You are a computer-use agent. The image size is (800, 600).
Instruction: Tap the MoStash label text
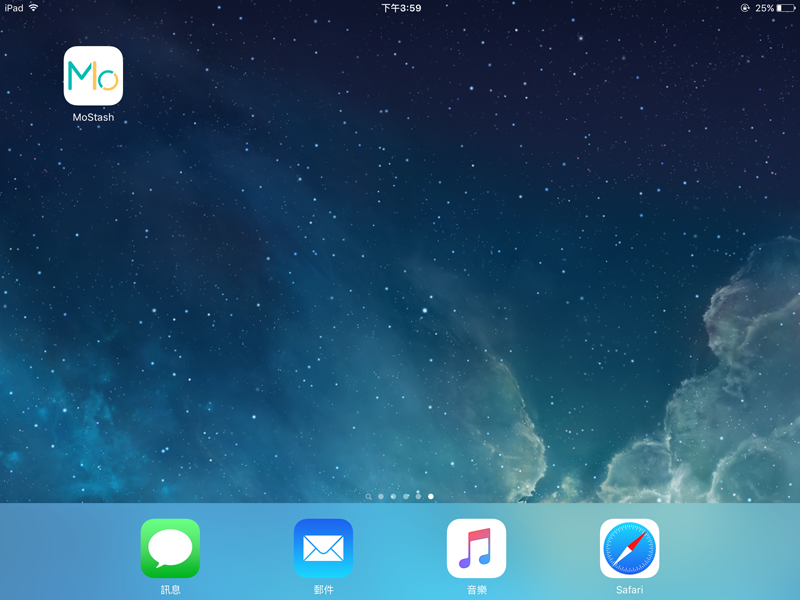click(x=93, y=117)
